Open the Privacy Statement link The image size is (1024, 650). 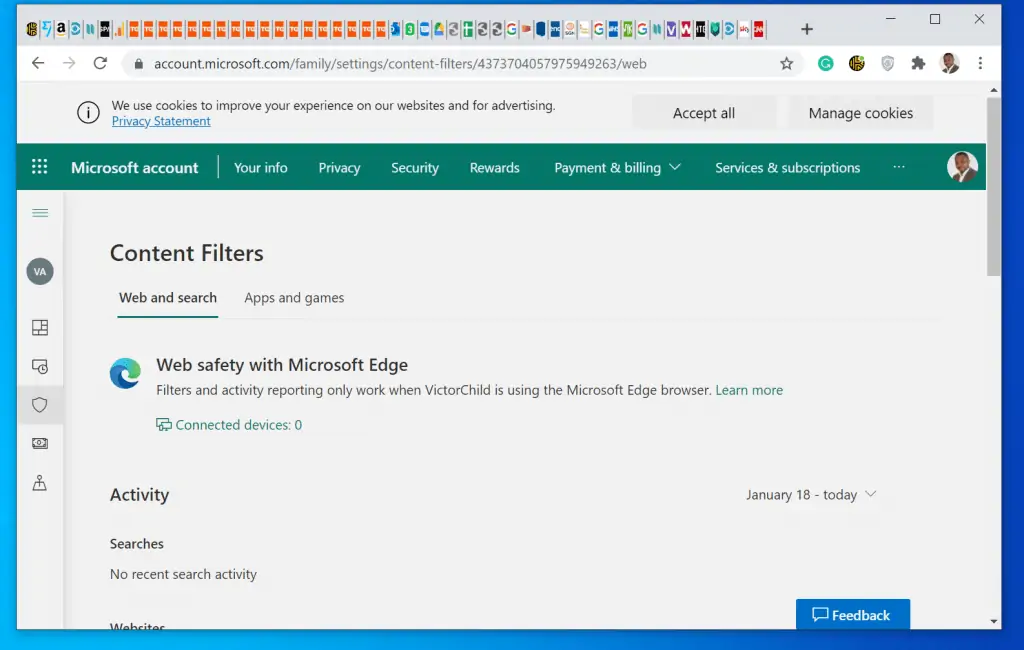point(161,121)
